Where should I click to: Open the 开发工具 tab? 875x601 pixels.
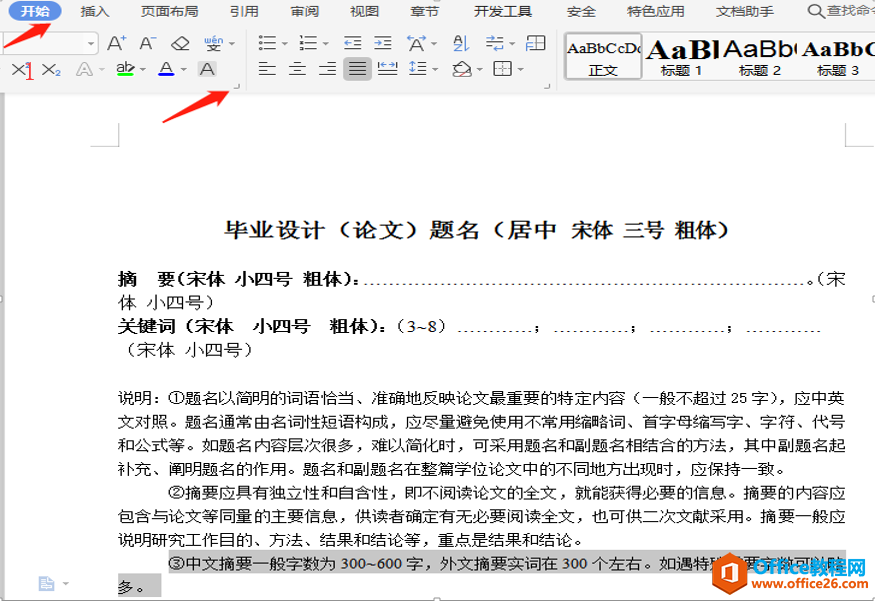[503, 11]
